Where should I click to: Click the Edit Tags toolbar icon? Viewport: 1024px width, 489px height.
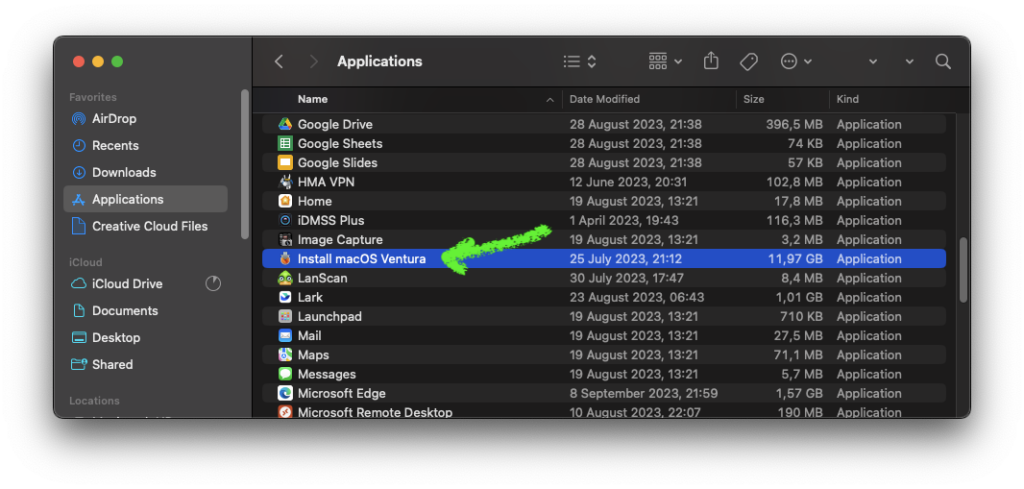748,61
